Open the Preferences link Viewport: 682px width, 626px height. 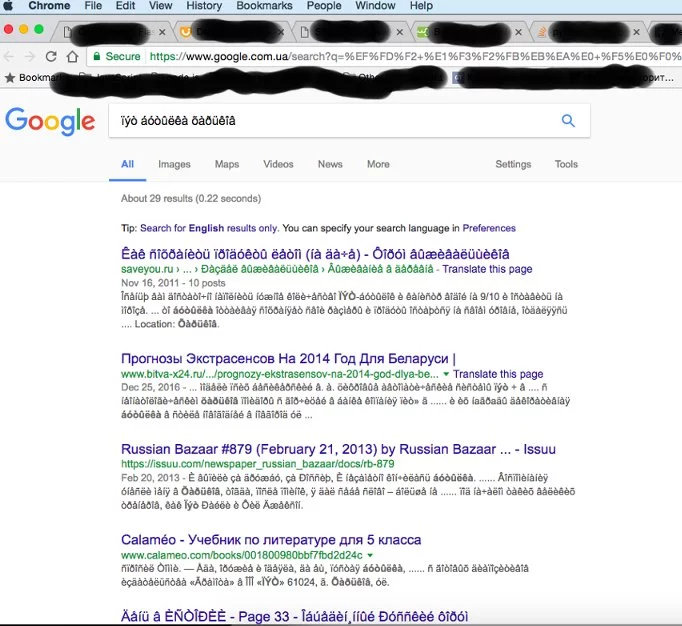[x=489, y=228]
